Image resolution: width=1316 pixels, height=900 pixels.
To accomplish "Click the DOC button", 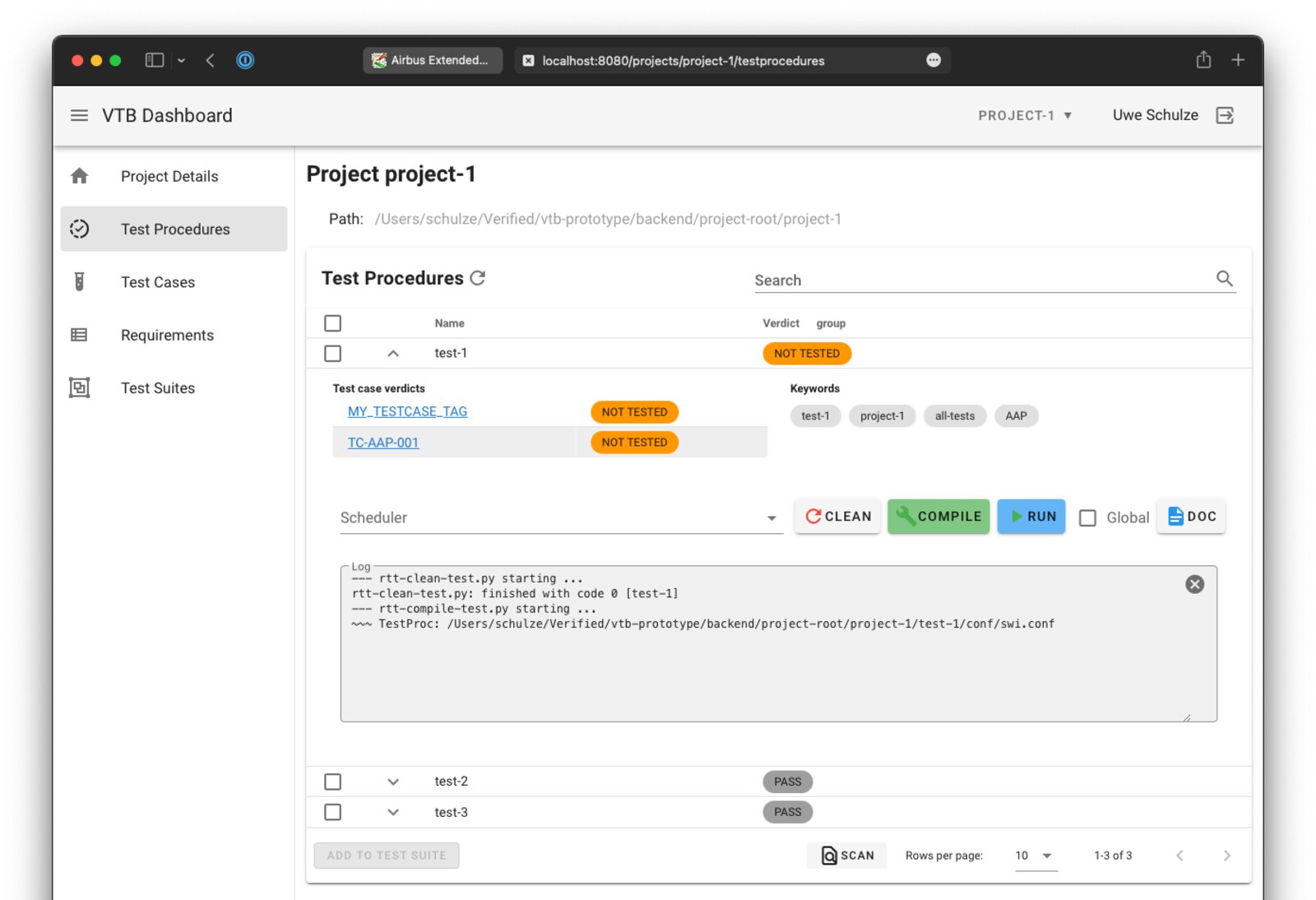I will [x=1191, y=517].
